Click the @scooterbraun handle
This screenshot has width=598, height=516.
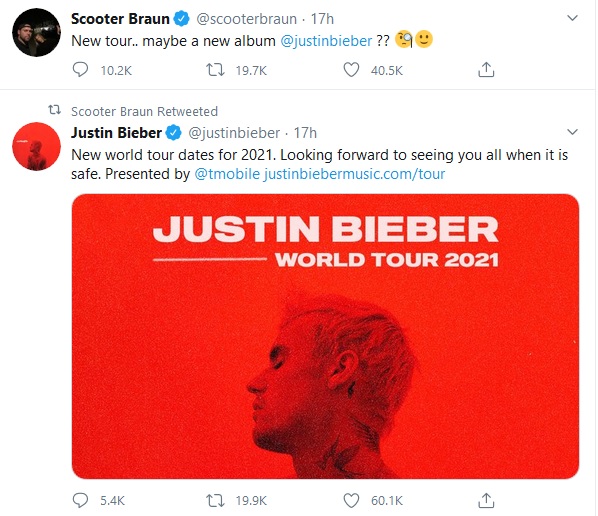[246, 19]
